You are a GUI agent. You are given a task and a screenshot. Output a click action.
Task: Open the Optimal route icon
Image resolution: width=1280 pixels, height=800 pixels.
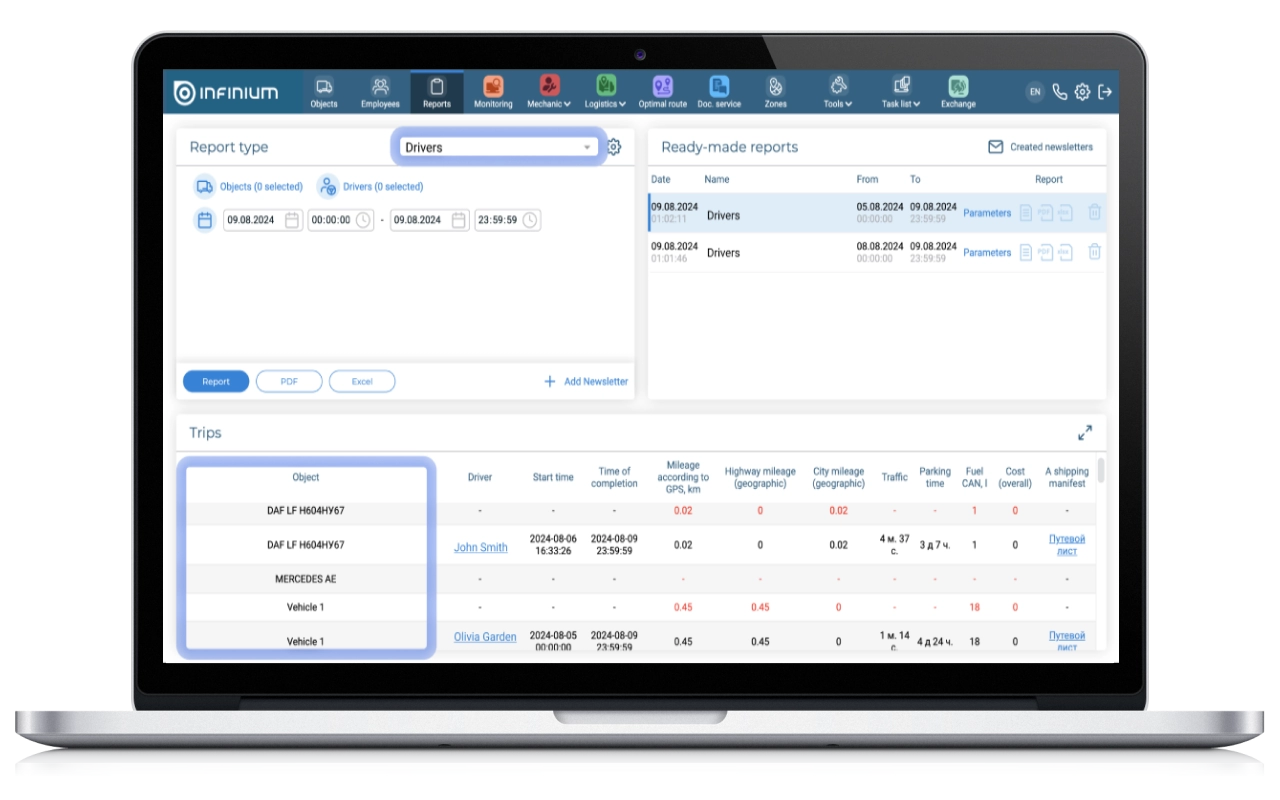[662, 87]
